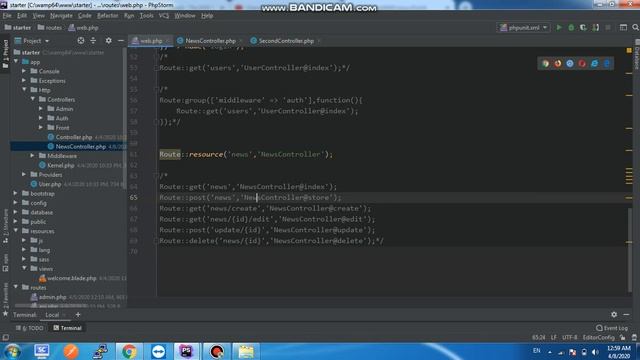
Task: Open the File menu
Action: pos(7,16)
